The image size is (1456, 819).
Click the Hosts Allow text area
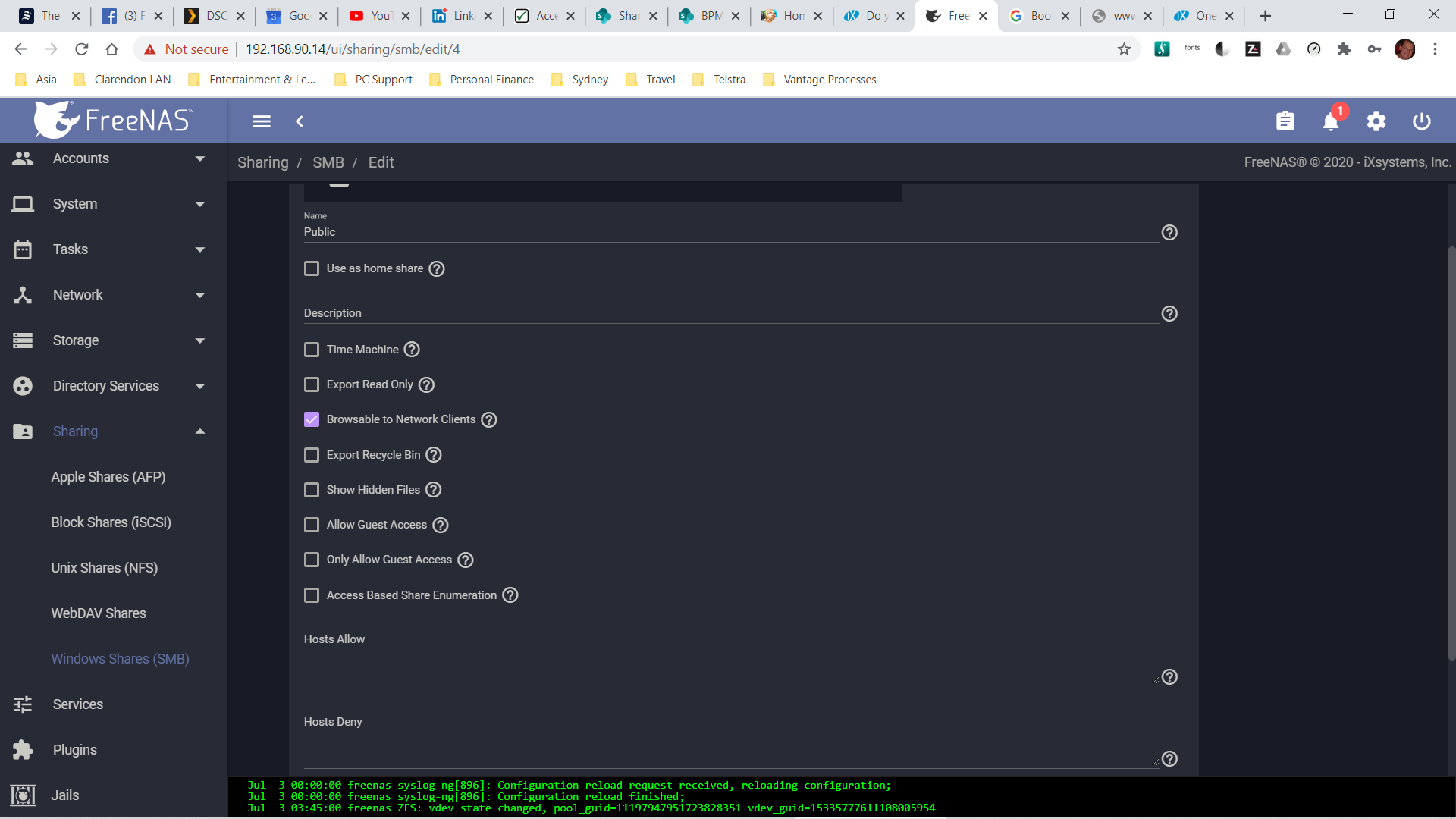[x=731, y=669]
